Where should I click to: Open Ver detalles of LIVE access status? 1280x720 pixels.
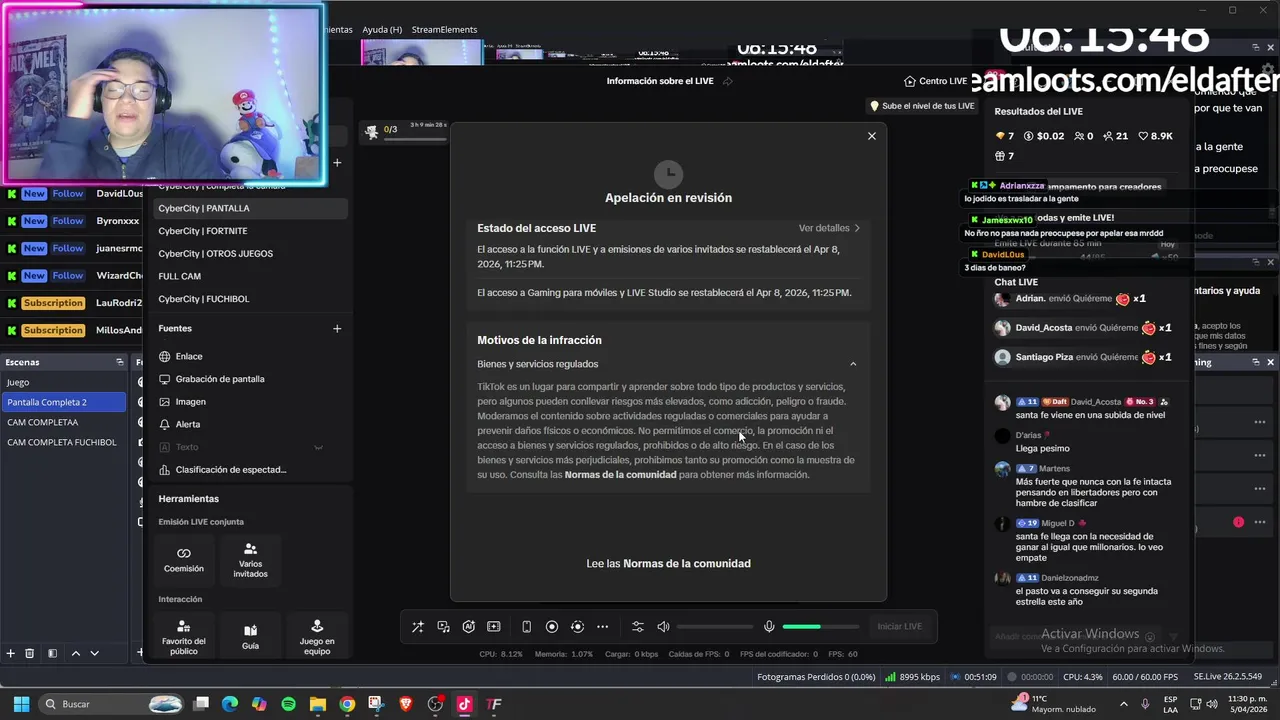pyautogui.click(x=829, y=228)
